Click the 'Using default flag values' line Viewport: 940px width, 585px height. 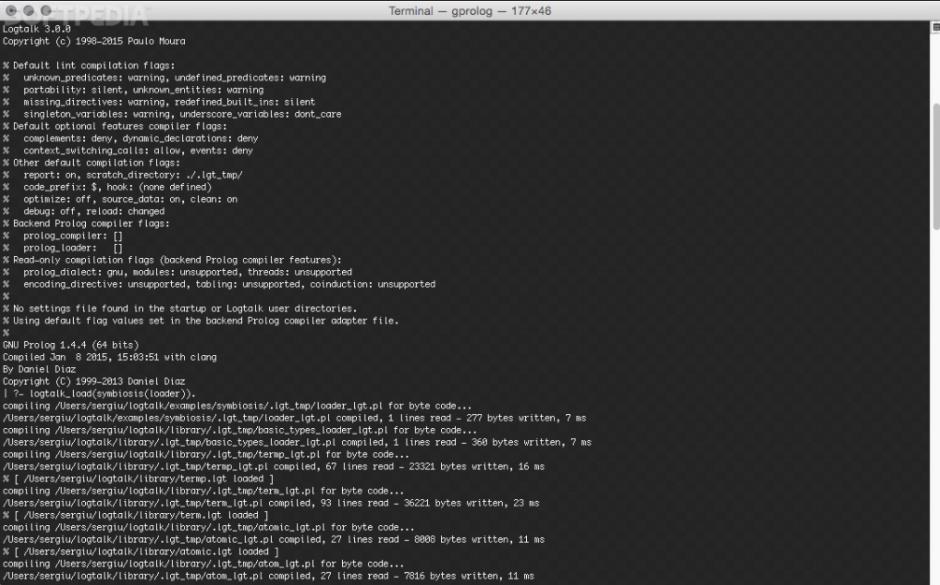[x=201, y=321]
